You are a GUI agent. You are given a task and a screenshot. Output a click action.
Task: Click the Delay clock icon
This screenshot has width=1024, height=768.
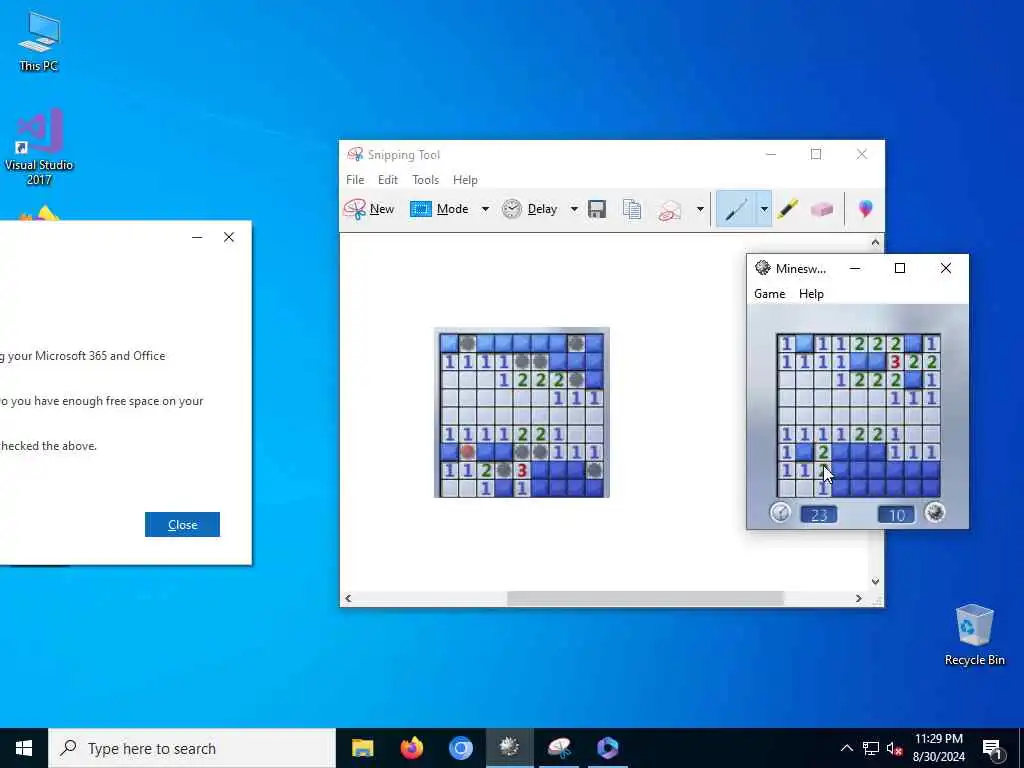[512, 209]
